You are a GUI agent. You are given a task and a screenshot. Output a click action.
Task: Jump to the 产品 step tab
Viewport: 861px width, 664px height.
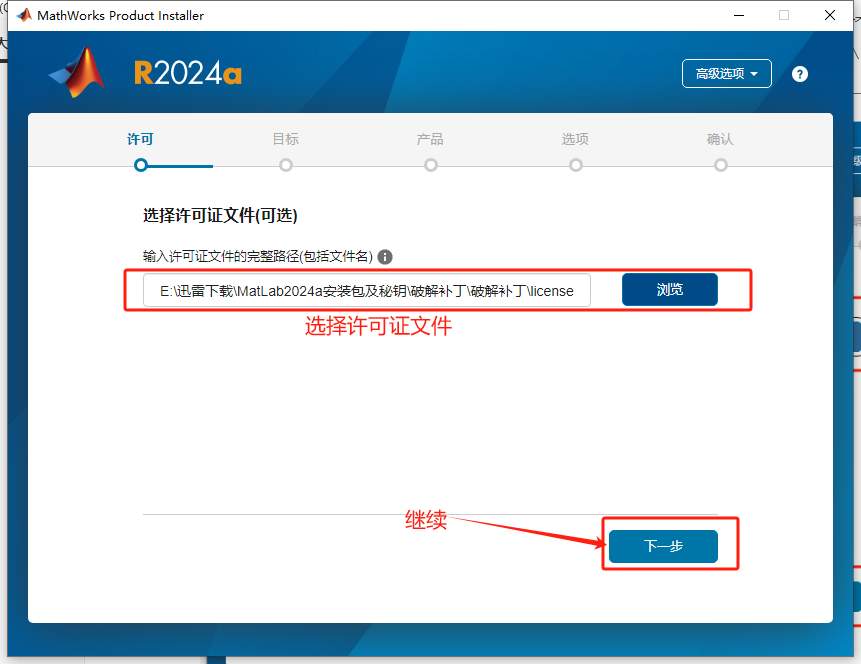(431, 140)
